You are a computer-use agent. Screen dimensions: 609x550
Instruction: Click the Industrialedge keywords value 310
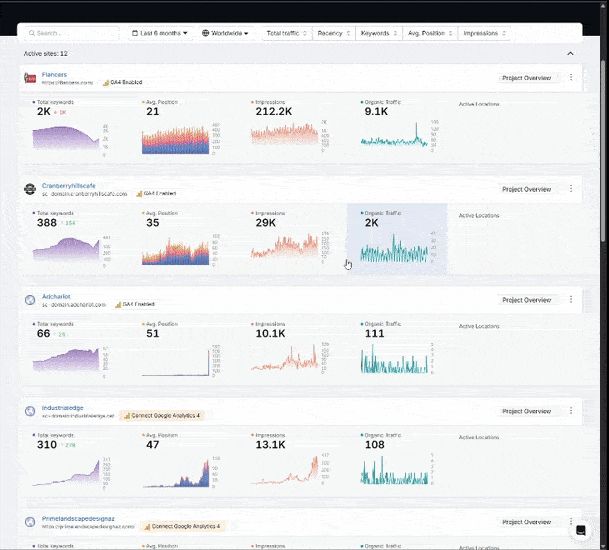point(47,444)
